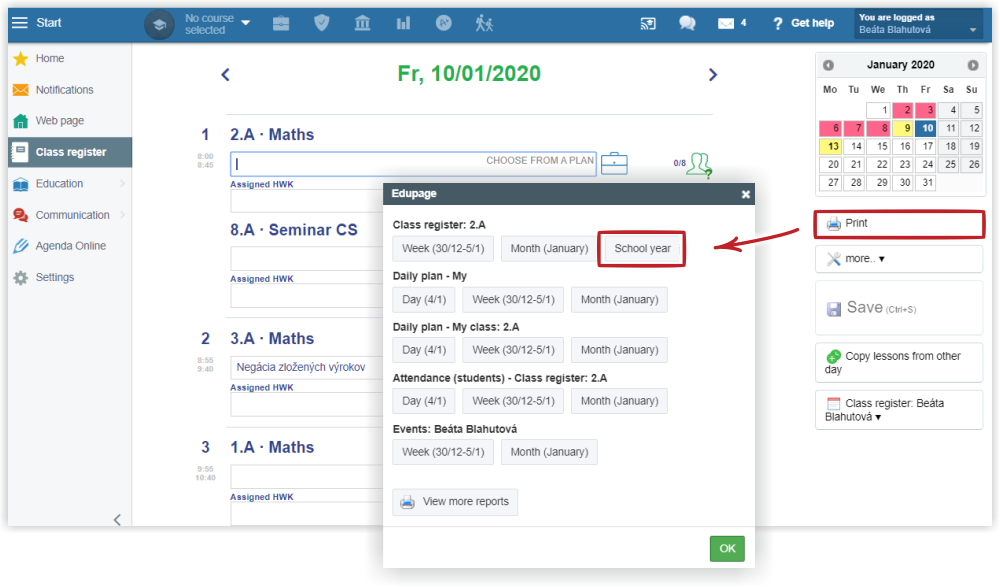Screen dimensions: 1000x587
Task: Select January 10 in calendar
Action: pyautogui.click(x=925, y=128)
